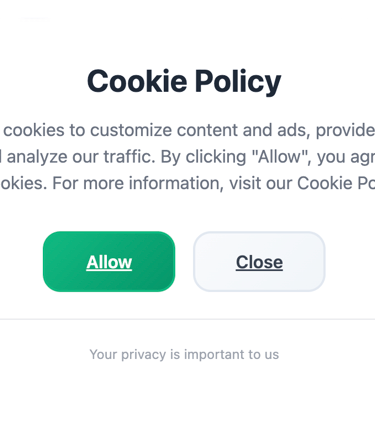This screenshot has width=375, height=427.
Task: Click the word "cookies" in the first line
Action: pos(34,130)
